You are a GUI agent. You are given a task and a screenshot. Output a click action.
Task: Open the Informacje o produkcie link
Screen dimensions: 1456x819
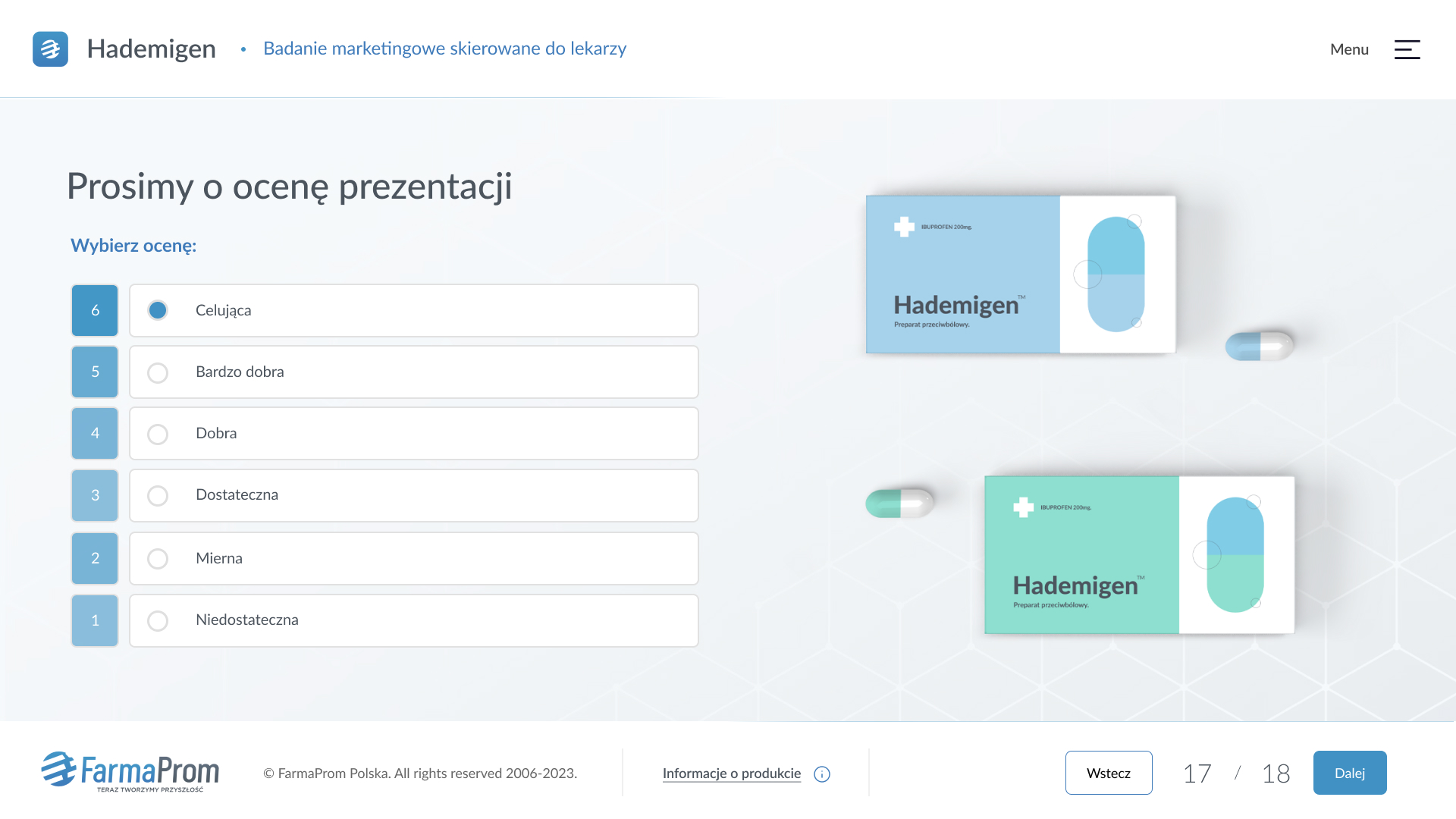pyautogui.click(x=732, y=773)
